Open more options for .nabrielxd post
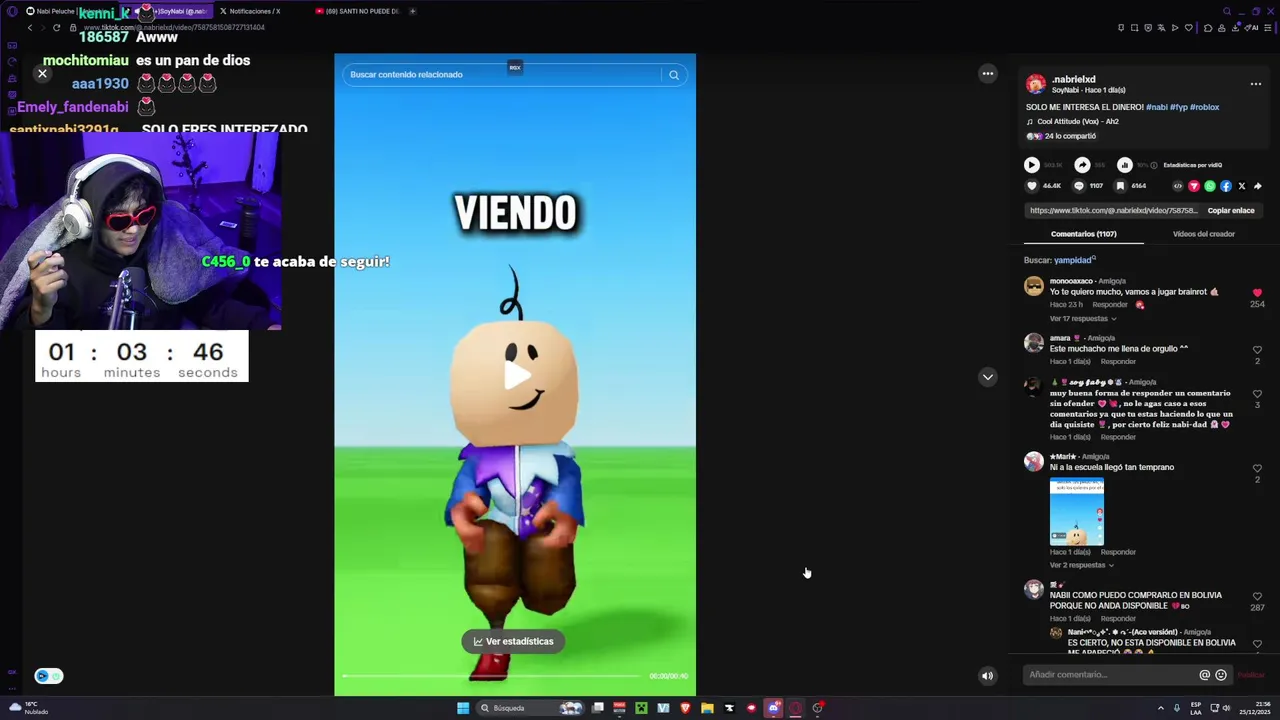The image size is (1280, 720). pyautogui.click(x=1256, y=84)
